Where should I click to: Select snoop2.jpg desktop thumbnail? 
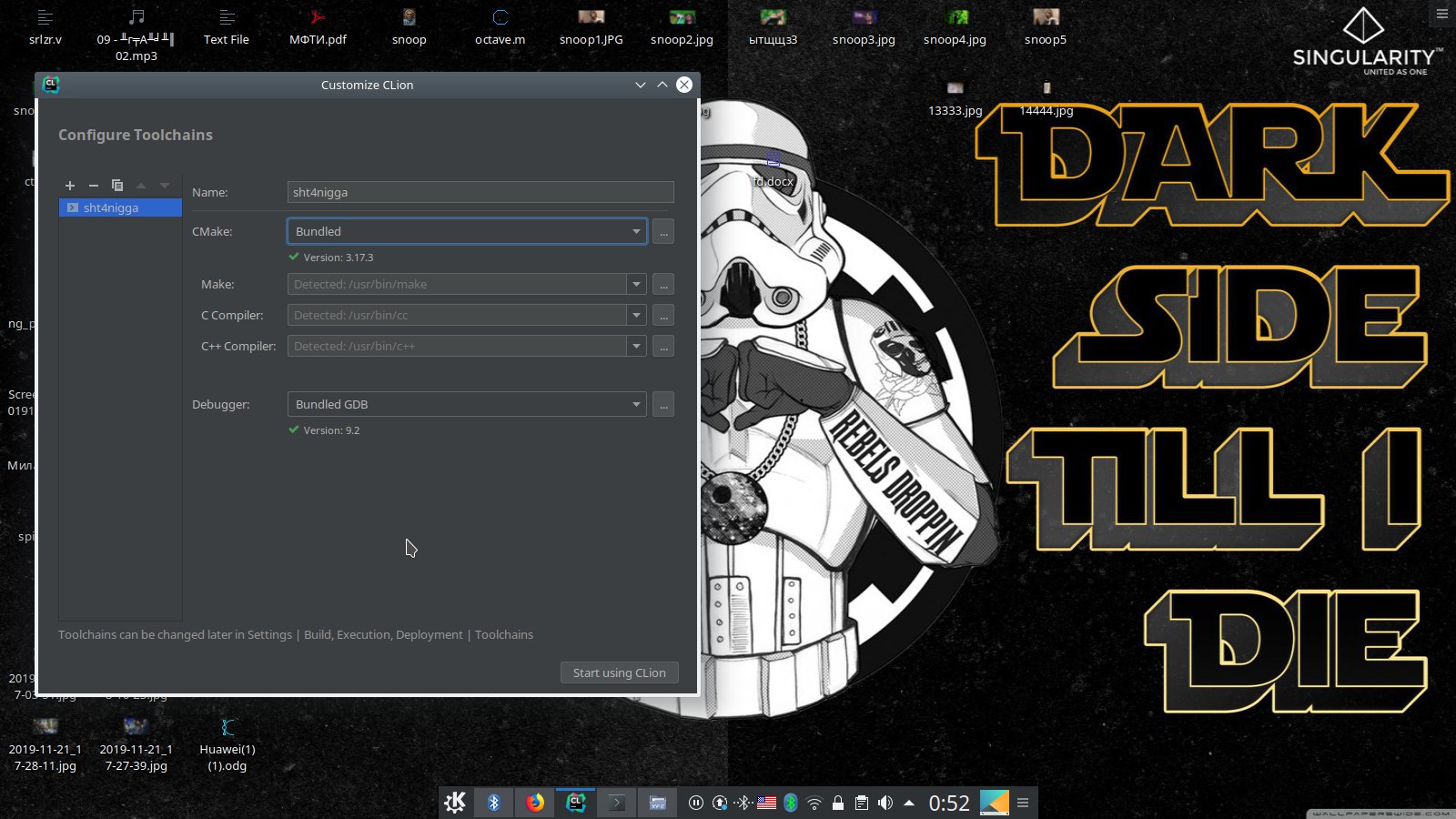[x=682, y=27]
